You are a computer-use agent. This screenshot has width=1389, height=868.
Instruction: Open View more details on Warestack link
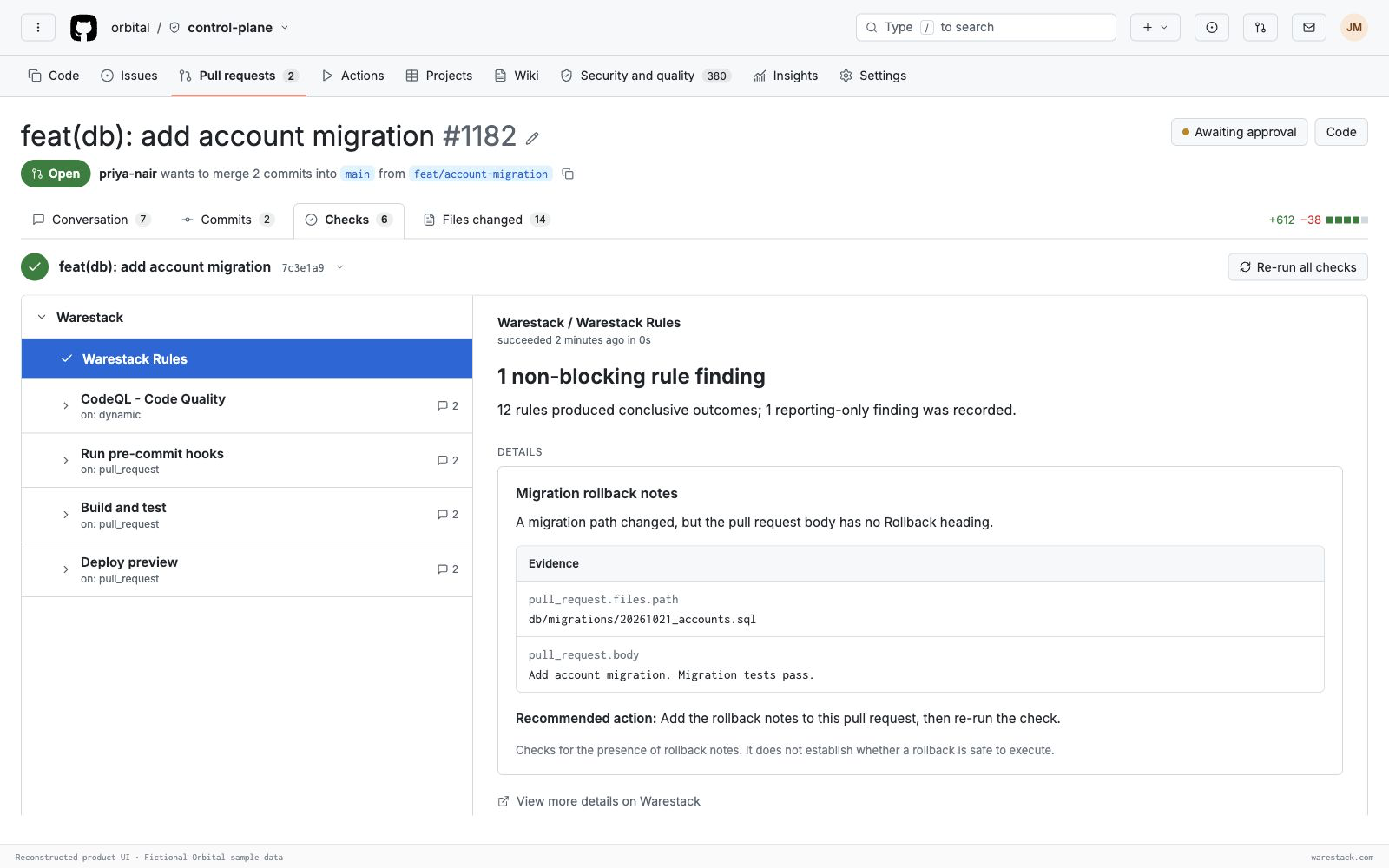click(599, 801)
